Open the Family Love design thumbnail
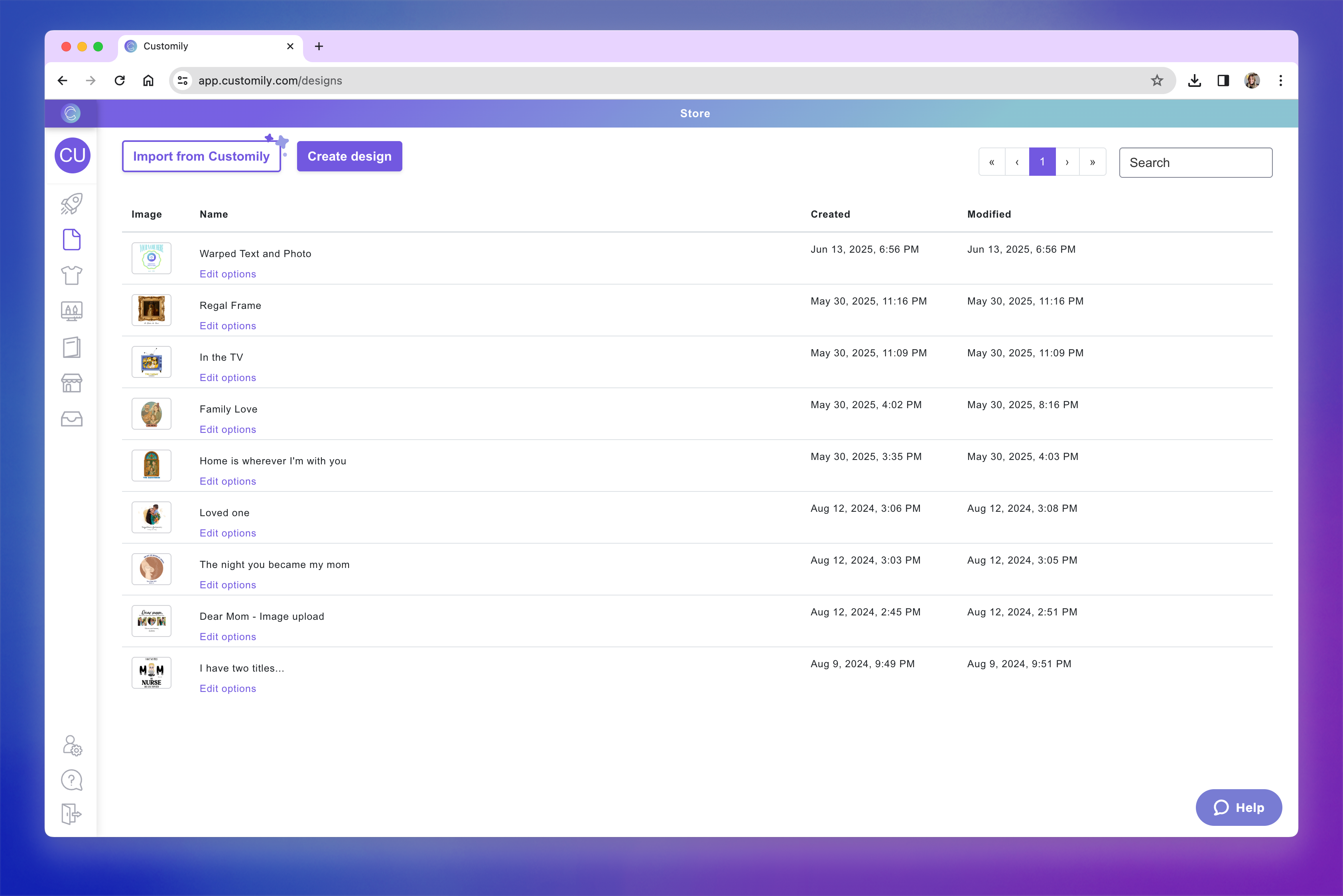 tap(152, 414)
